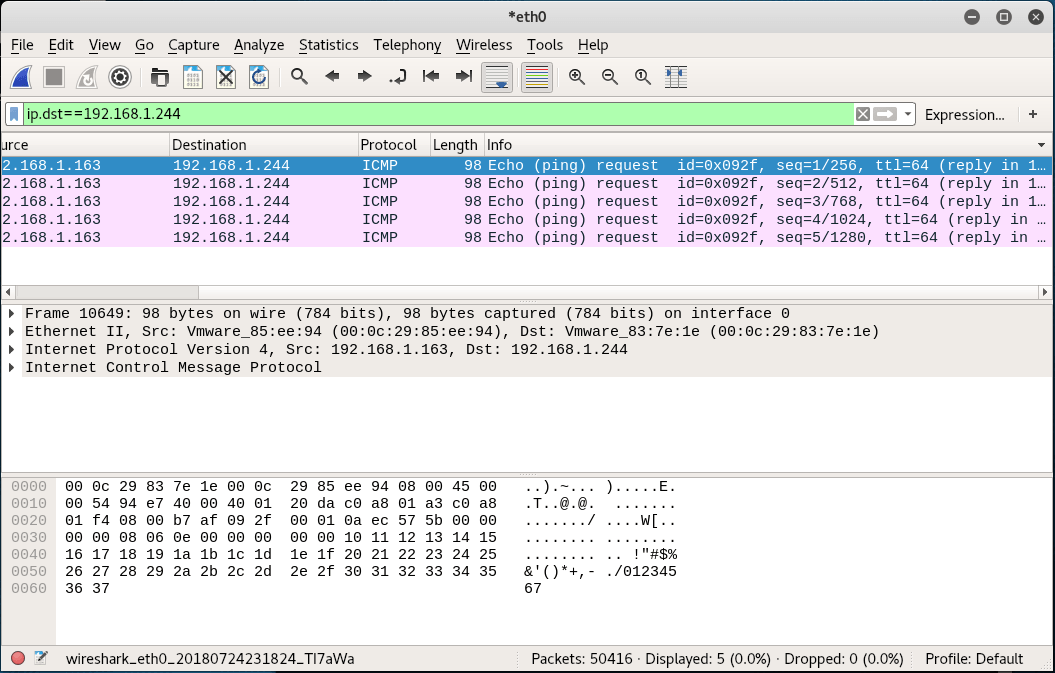Image resolution: width=1055 pixels, height=673 pixels.
Task: Open the Statistics menu
Action: click(329, 45)
